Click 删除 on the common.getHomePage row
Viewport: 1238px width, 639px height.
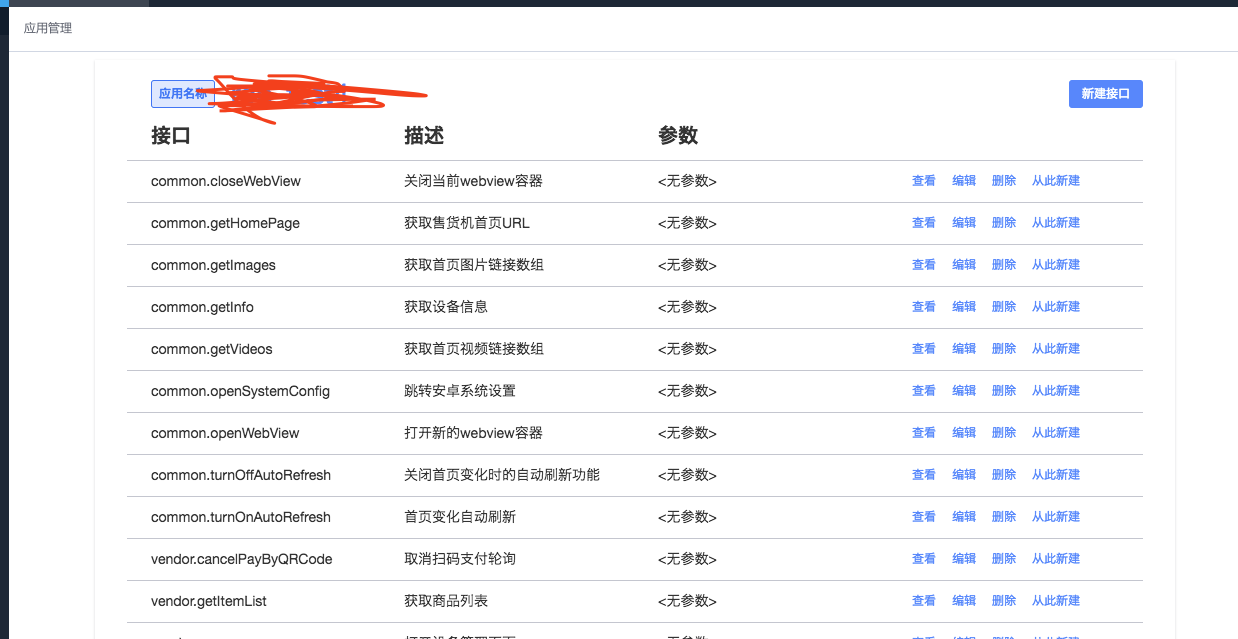click(x=1004, y=223)
